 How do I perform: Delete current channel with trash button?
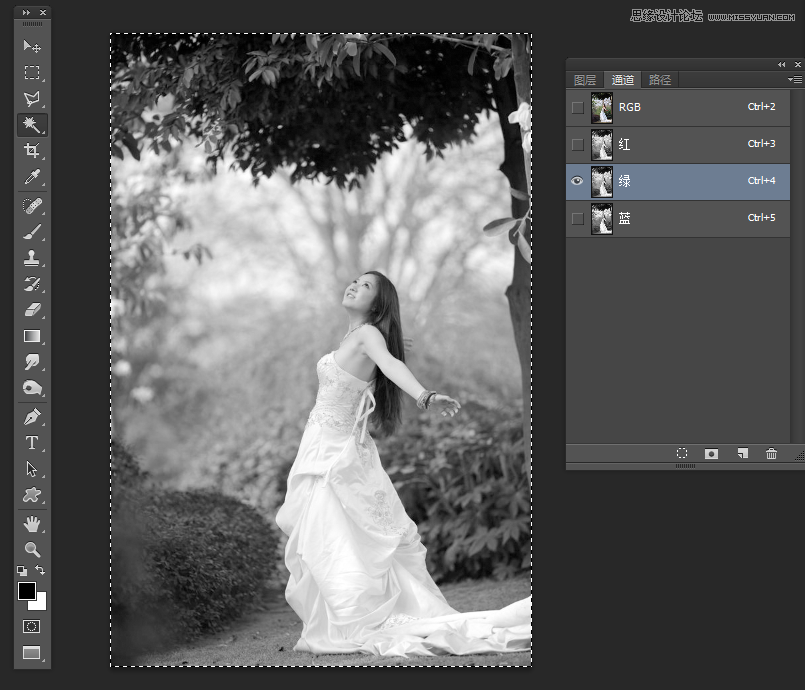coord(771,453)
